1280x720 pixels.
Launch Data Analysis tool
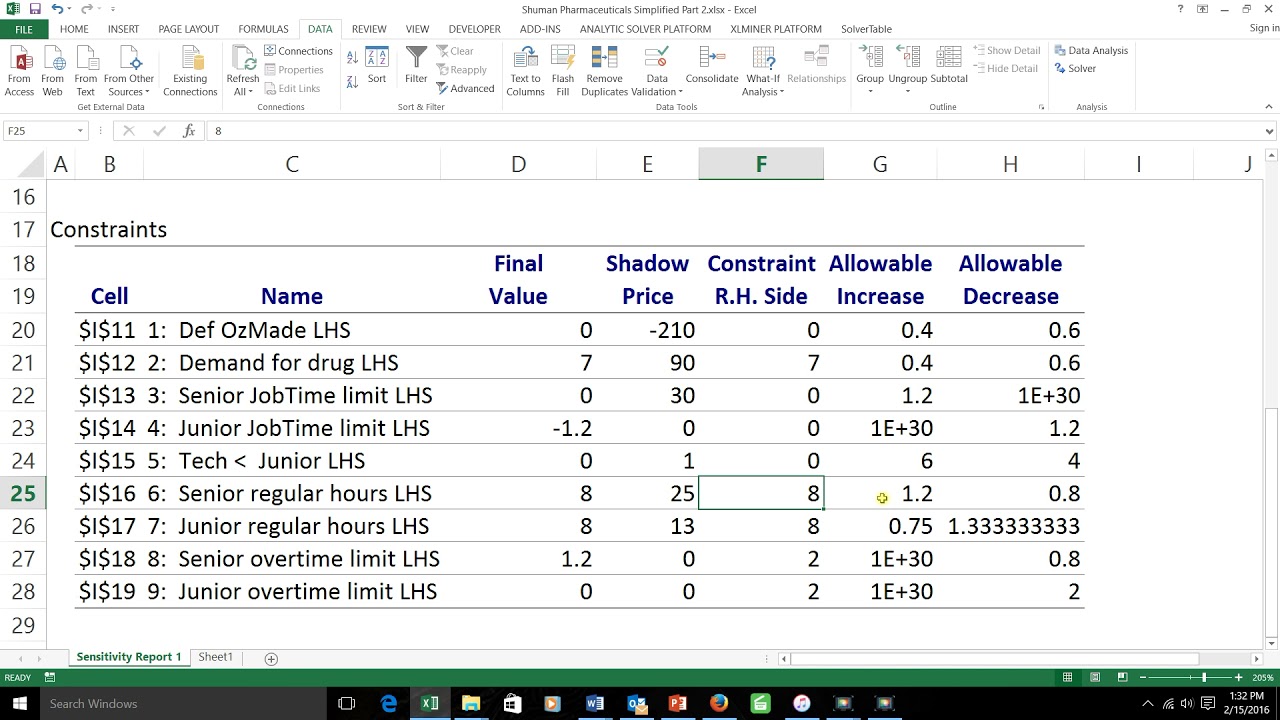(x=1091, y=50)
